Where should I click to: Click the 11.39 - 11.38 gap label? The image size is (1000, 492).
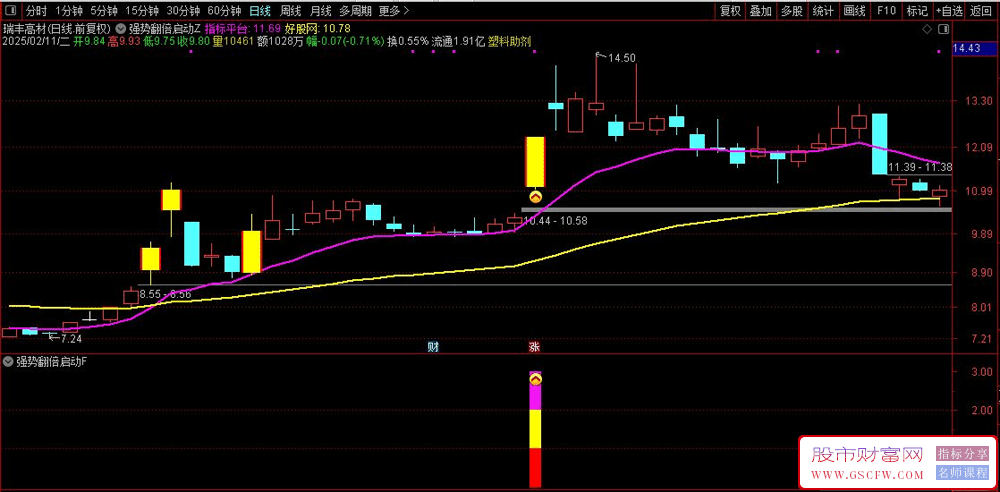pos(918,167)
